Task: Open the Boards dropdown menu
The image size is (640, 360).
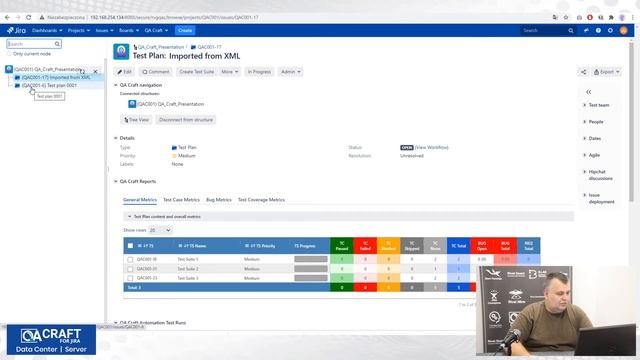Action: coord(129,31)
